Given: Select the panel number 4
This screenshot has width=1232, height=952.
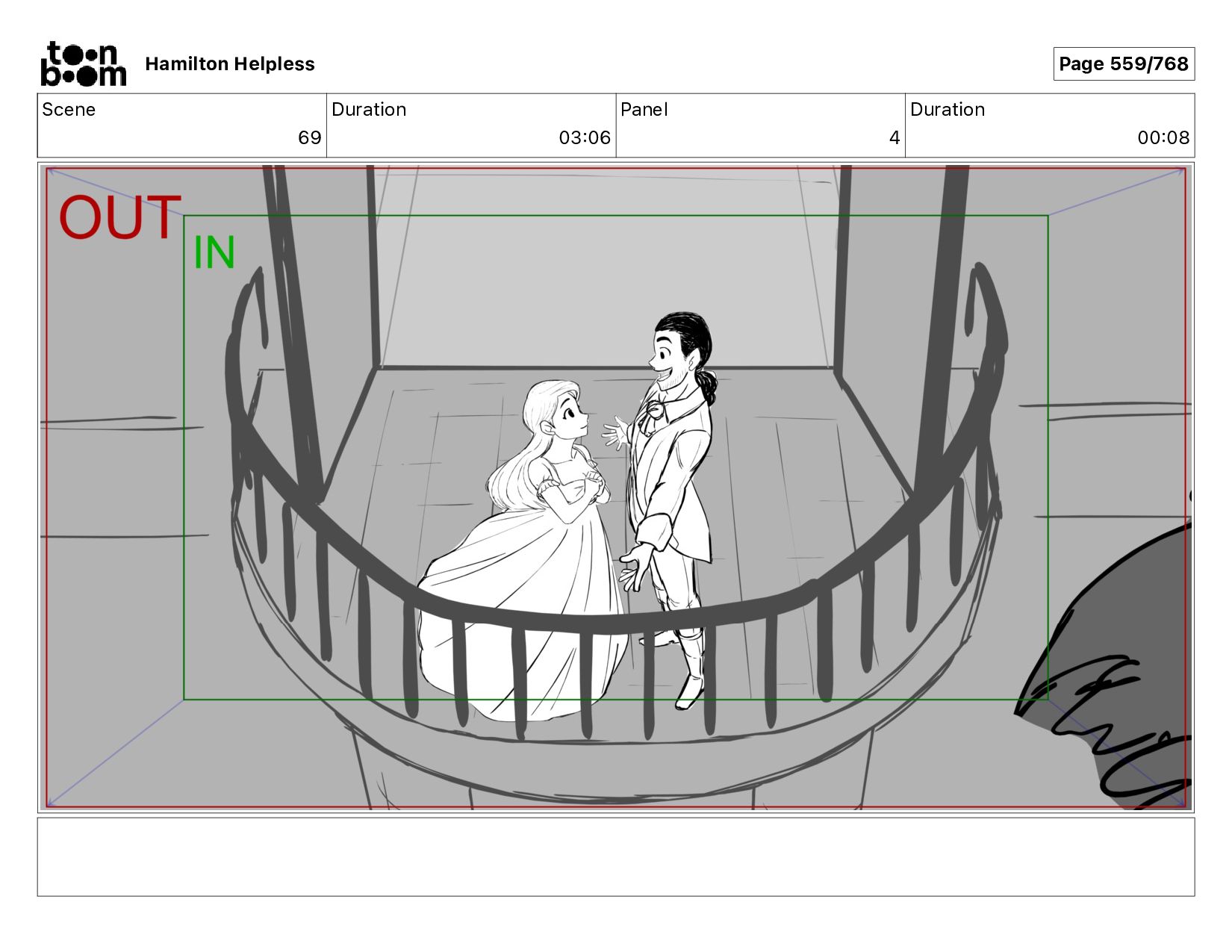Looking at the screenshot, I should (x=895, y=137).
